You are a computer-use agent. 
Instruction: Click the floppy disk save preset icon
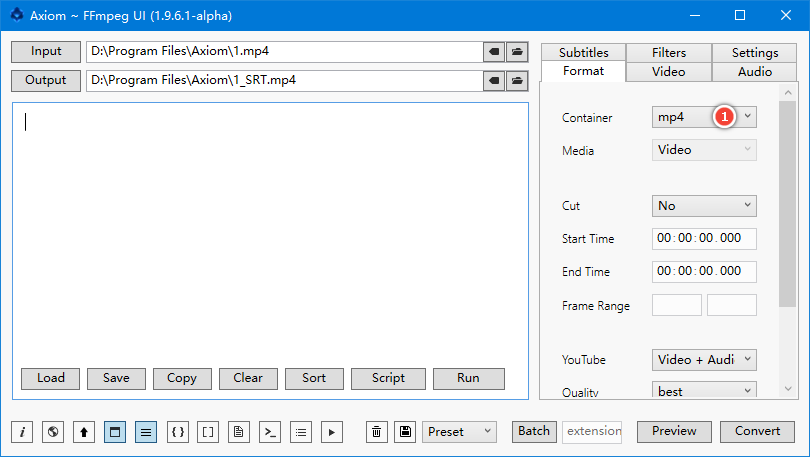[404, 432]
